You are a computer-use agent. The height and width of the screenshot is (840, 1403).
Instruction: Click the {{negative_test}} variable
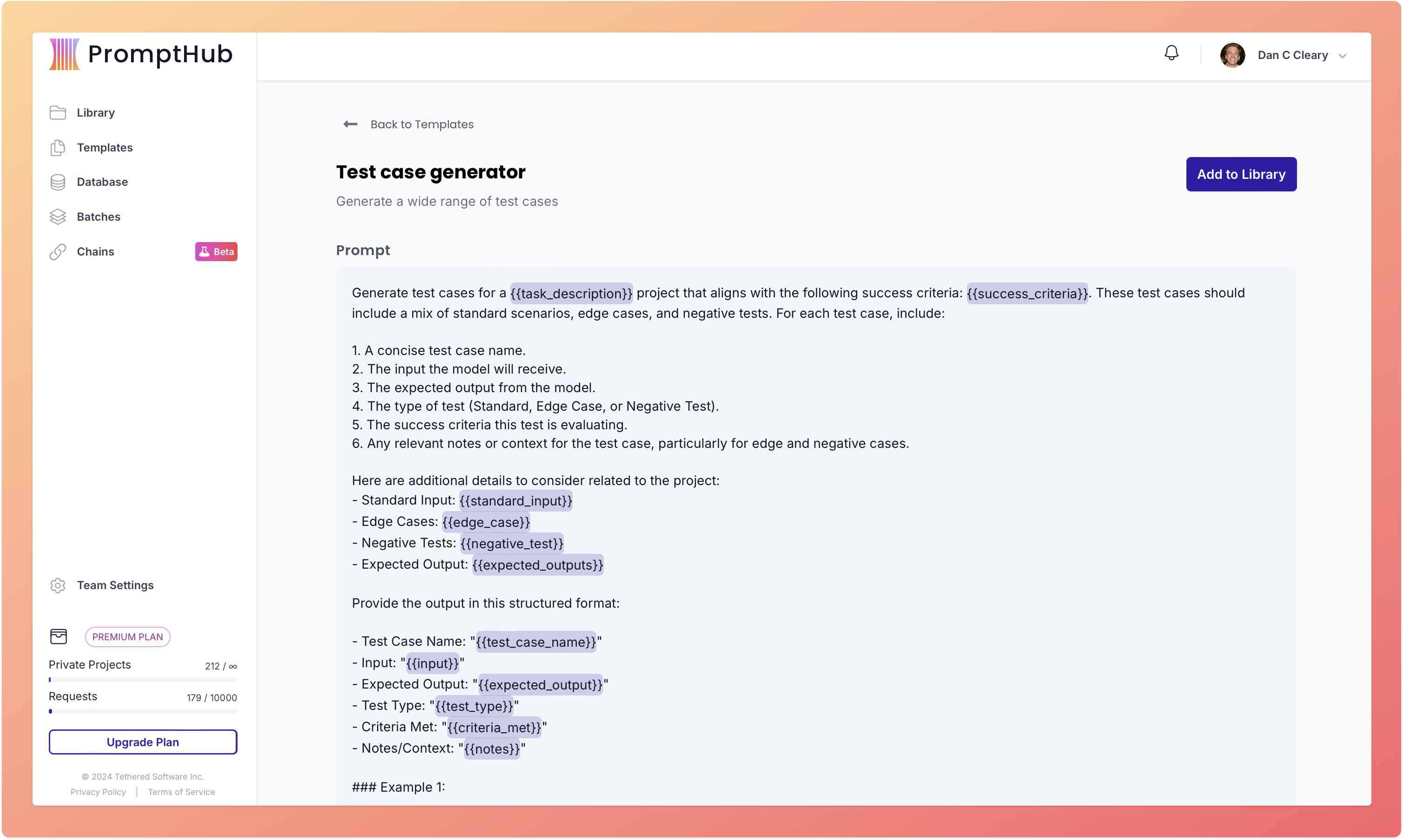coord(511,544)
